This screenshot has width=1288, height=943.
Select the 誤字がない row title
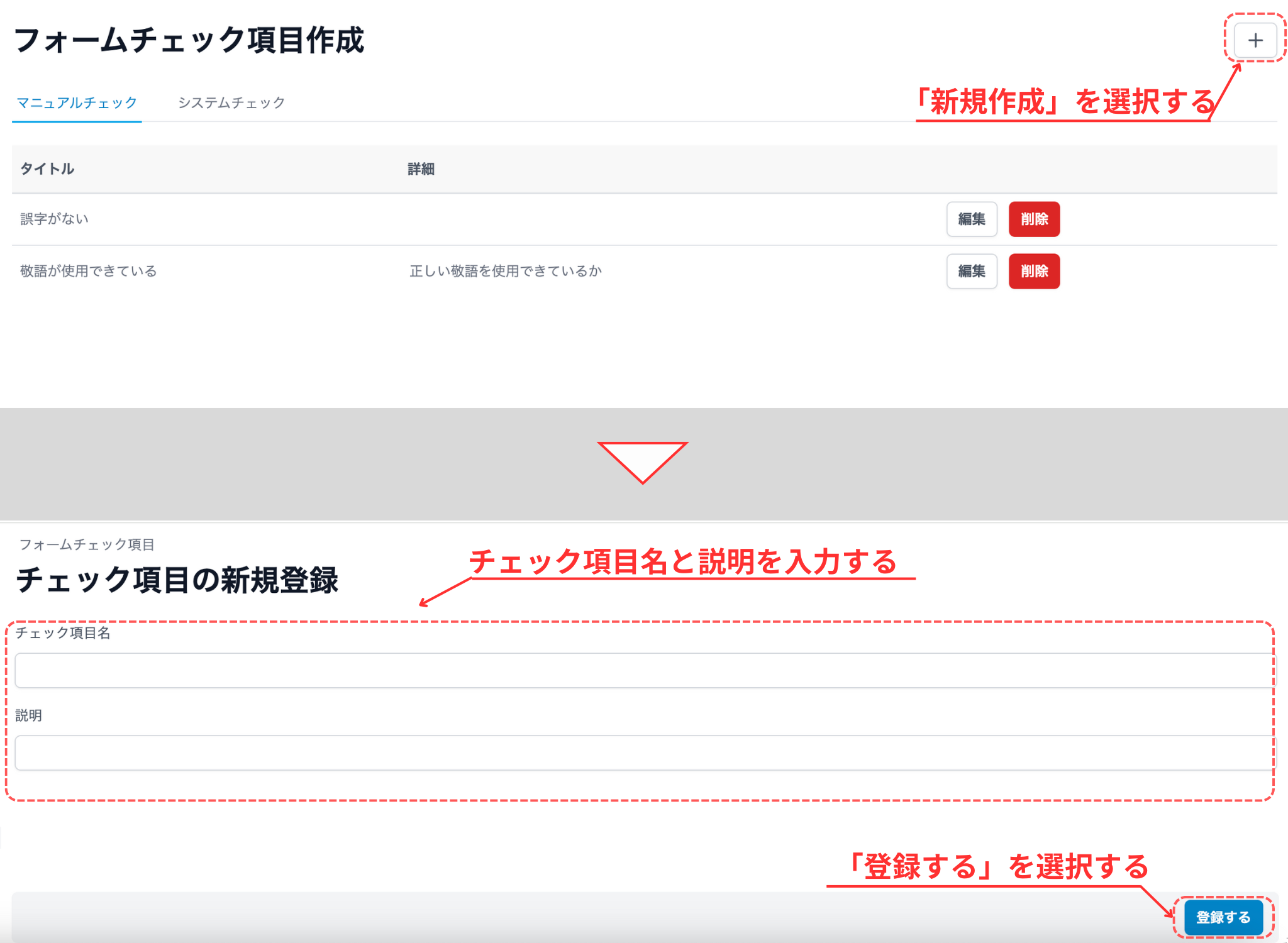point(54,219)
